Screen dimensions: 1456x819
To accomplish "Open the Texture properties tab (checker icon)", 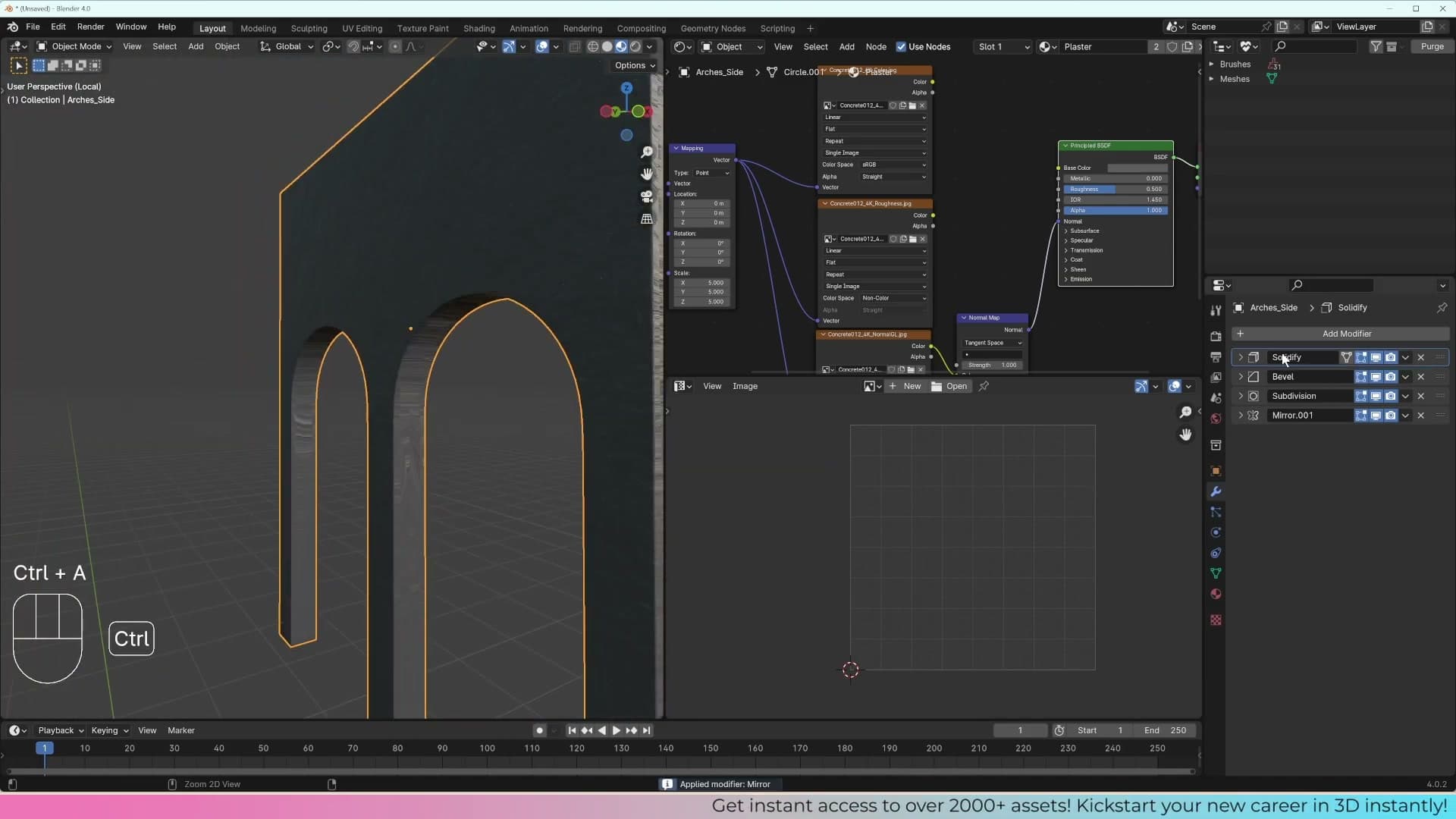I will click(1216, 620).
